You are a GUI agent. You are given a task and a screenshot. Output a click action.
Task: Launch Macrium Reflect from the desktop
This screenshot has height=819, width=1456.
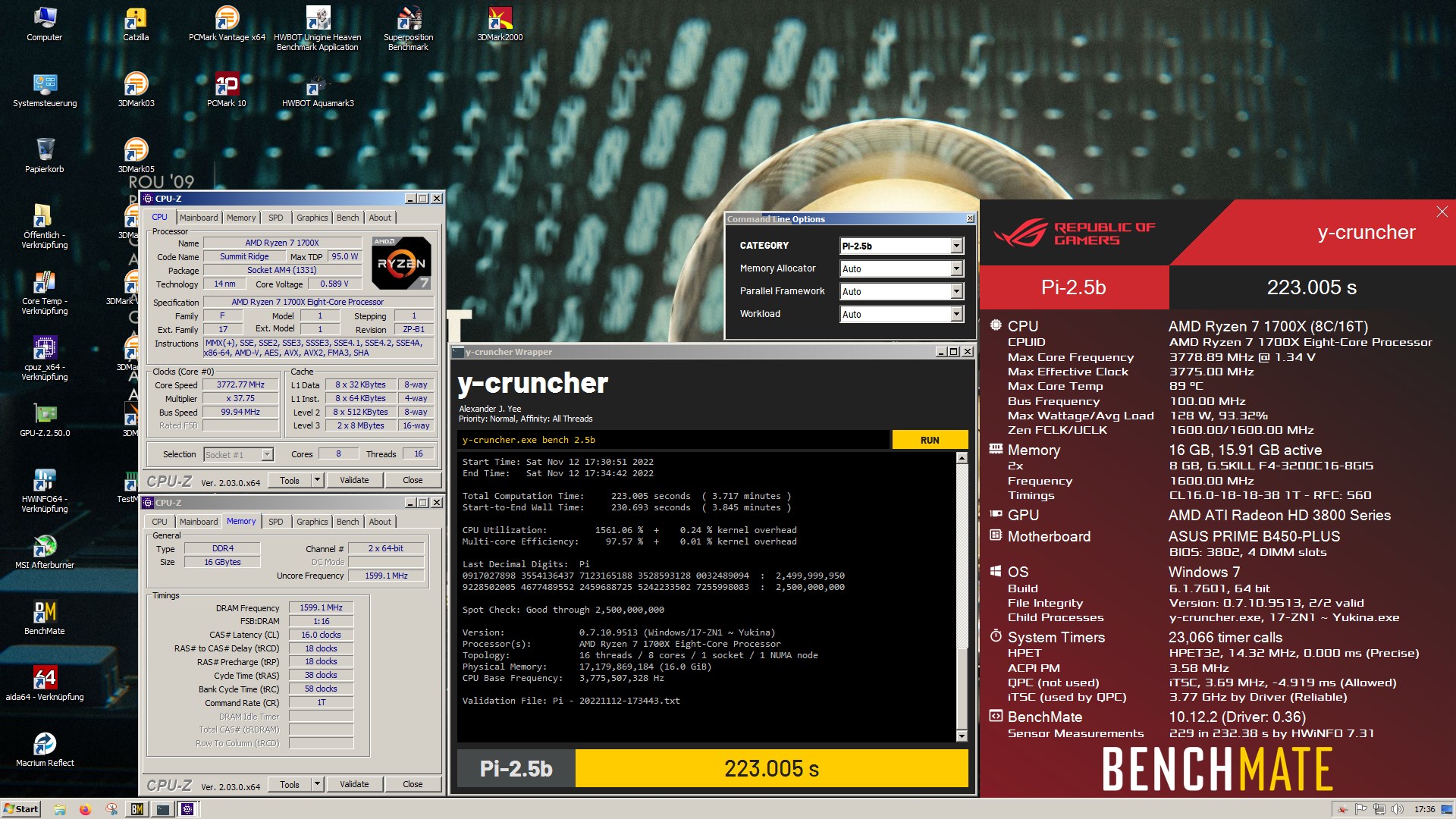coord(45,750)
